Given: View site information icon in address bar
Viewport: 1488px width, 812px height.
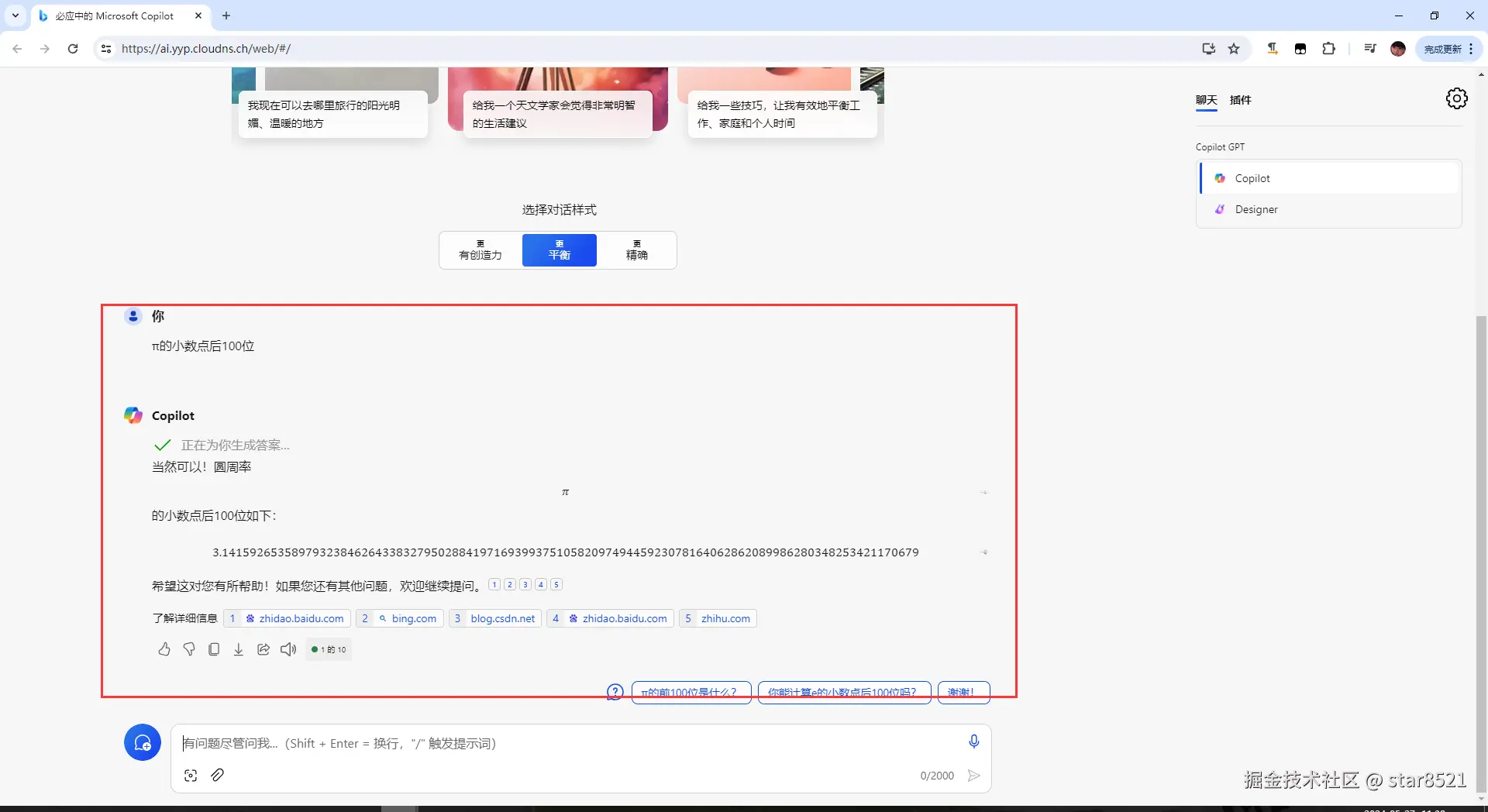Looking at the screenshot, I should [x=106, y=49].
